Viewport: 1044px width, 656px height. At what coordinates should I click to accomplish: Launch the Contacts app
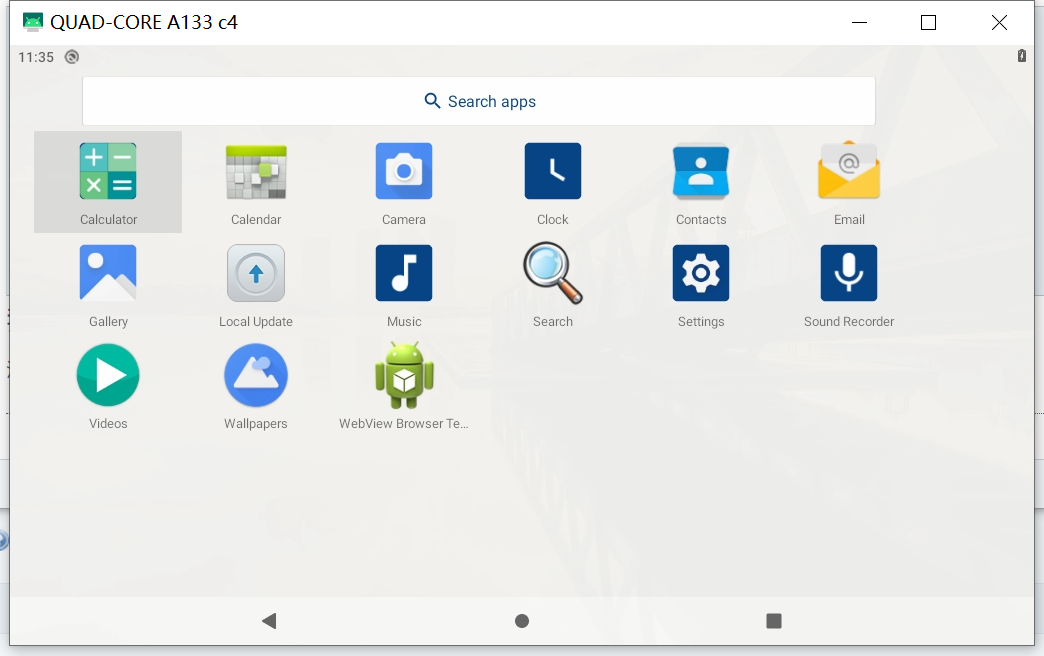point(701,172)
